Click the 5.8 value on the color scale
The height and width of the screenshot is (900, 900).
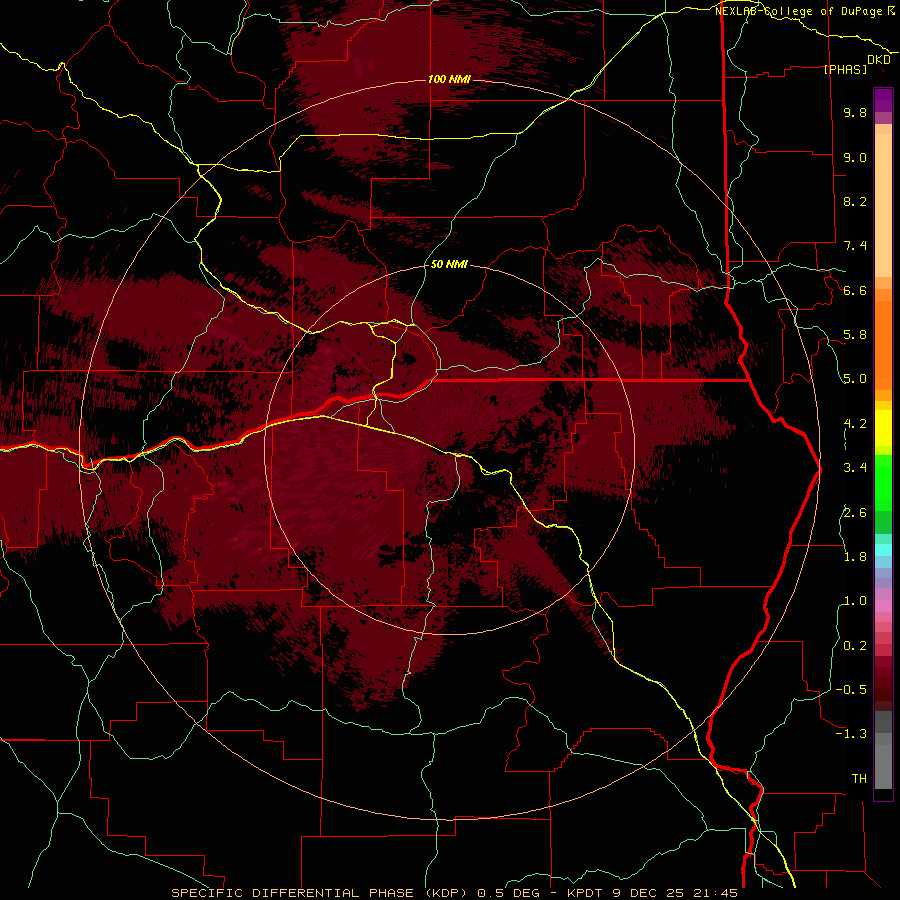coord(855,335)
